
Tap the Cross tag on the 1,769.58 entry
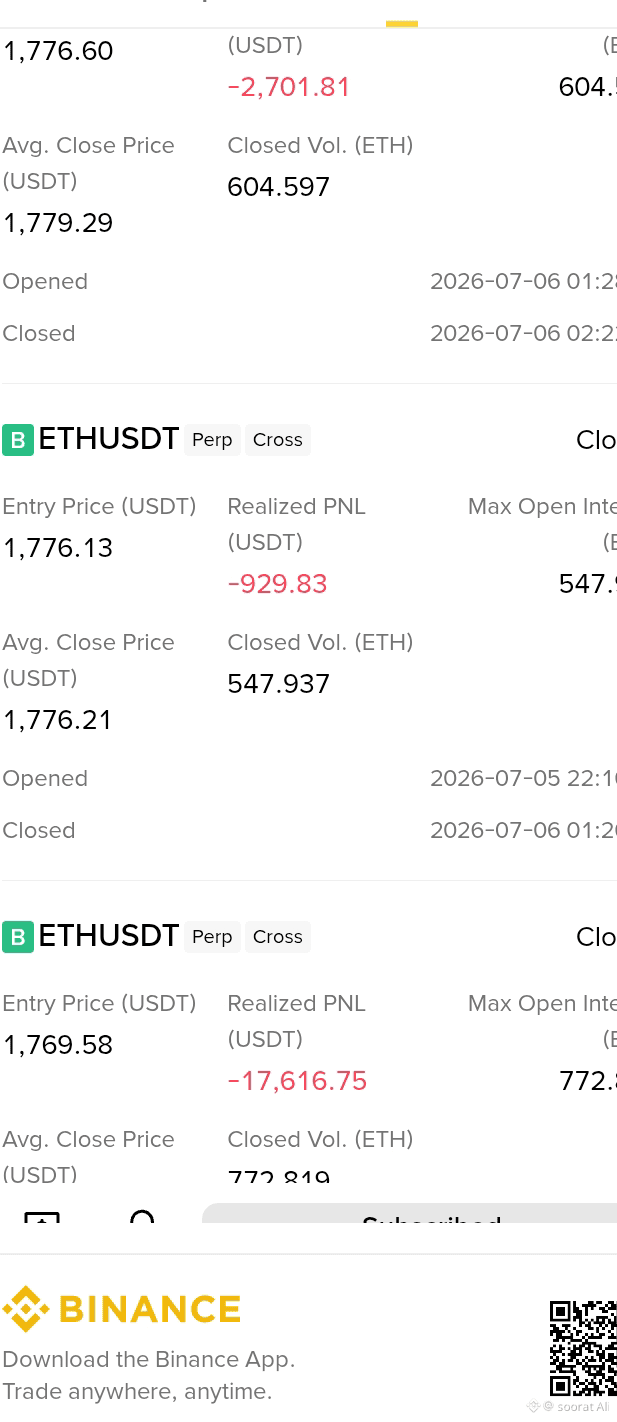[x=278, y=937]
